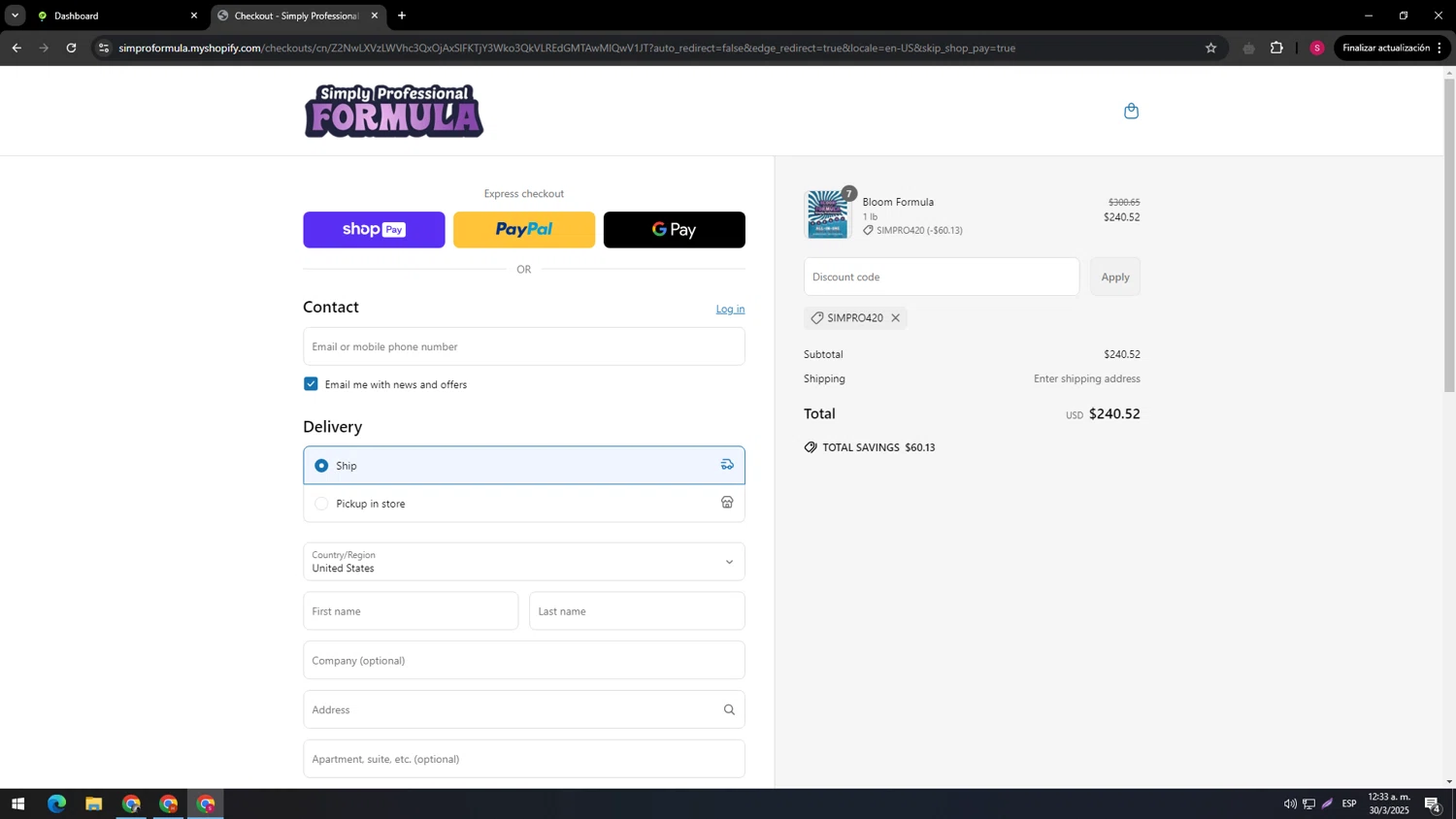Click the Apartment, suite, etc. field
The image size is (1456, 819).
(x=524, y=759)
